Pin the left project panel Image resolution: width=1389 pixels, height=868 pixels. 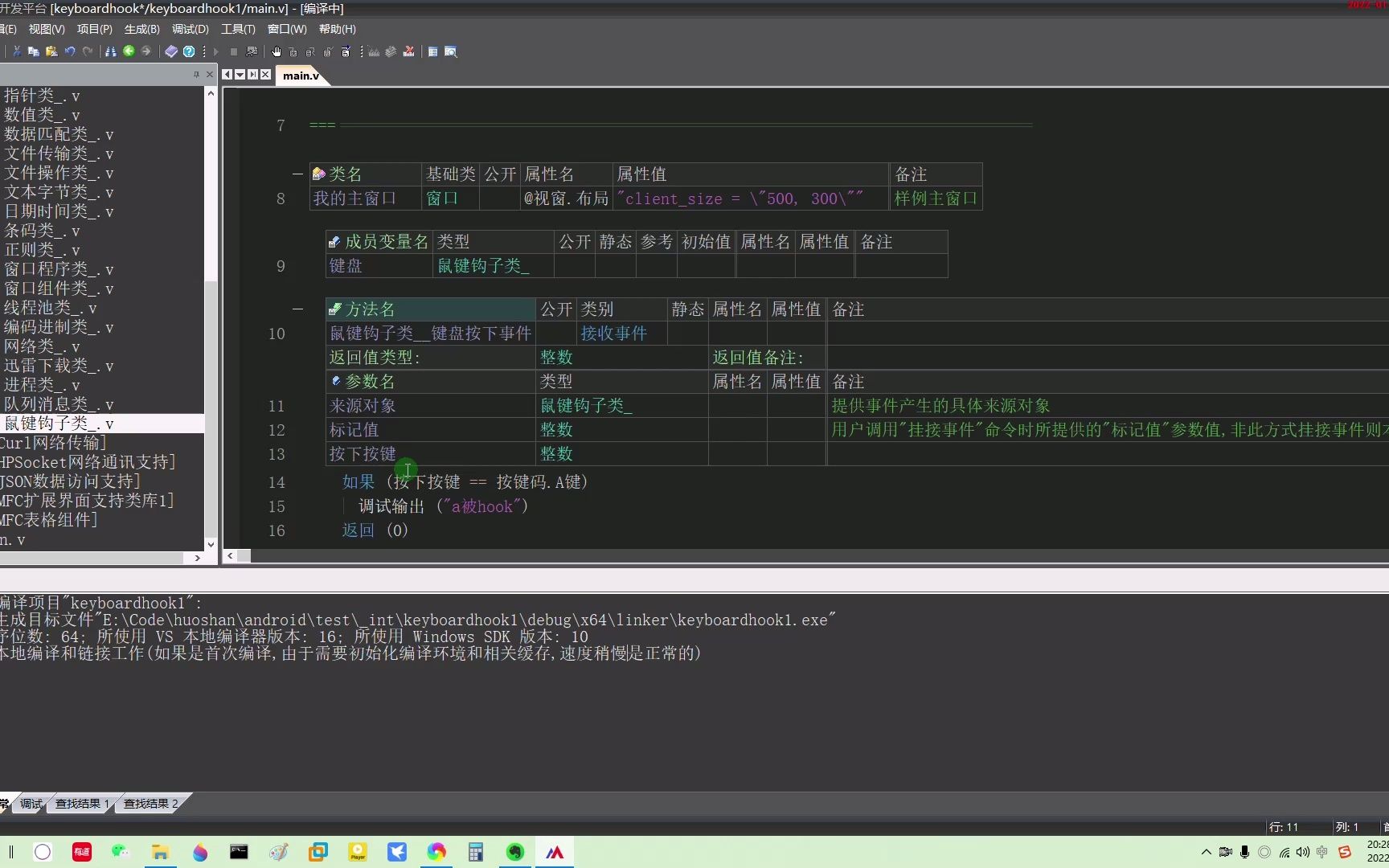coord(196,75)
